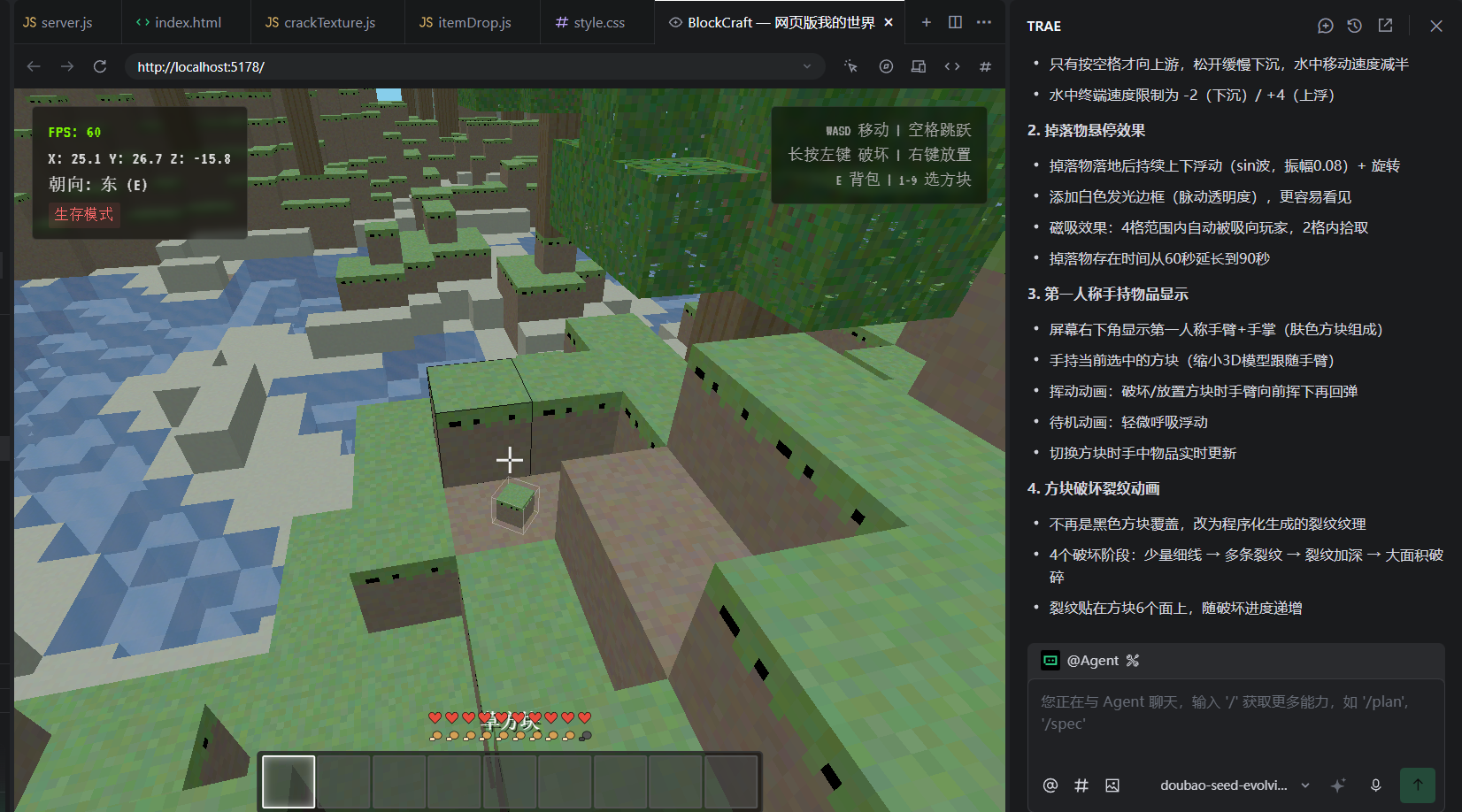Open the itemDrop.js tab

(466, 22)
